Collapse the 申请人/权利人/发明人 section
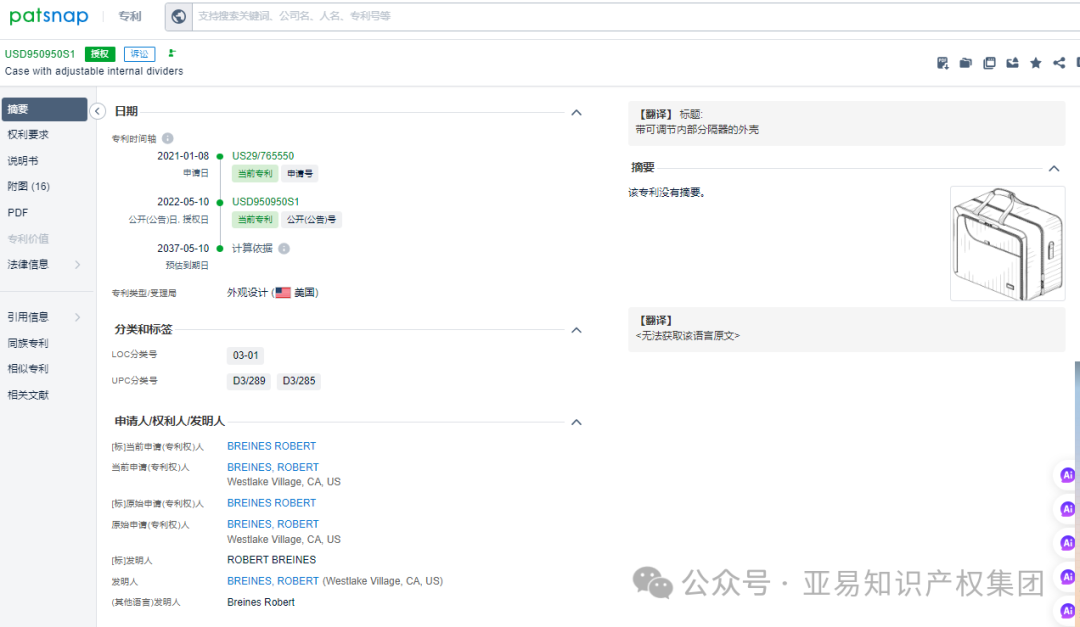Screen dimensions: 1080x627 [576, 422]
